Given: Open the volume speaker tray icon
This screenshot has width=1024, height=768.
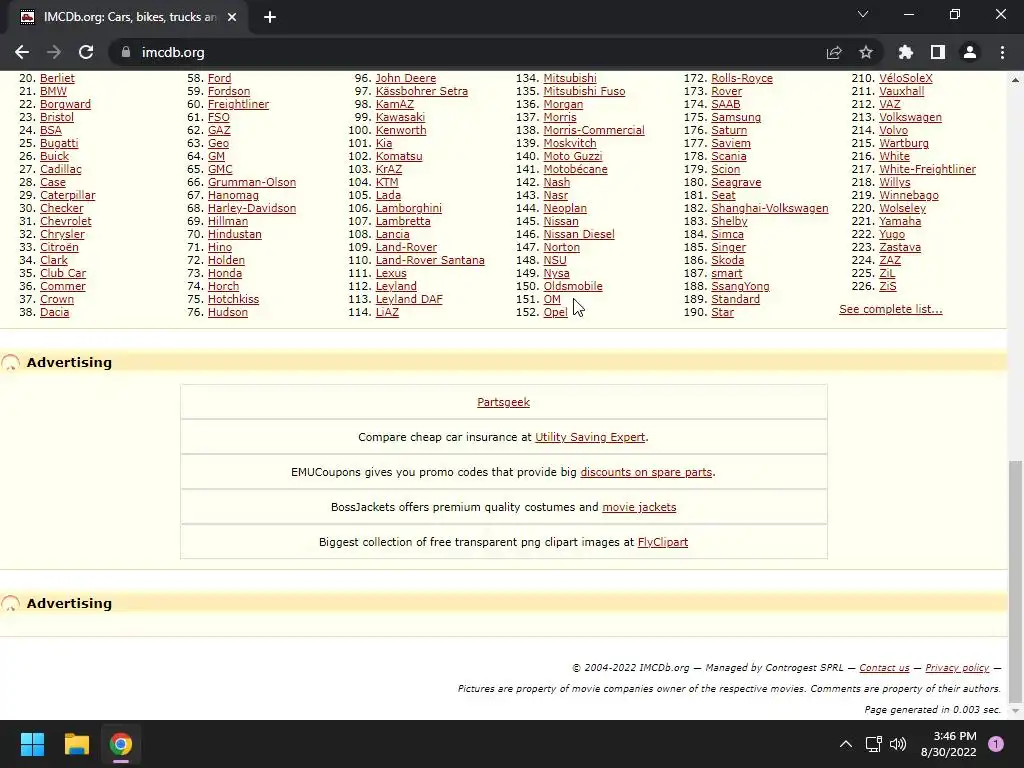Looking at the screenshot, I should point(898,744).
